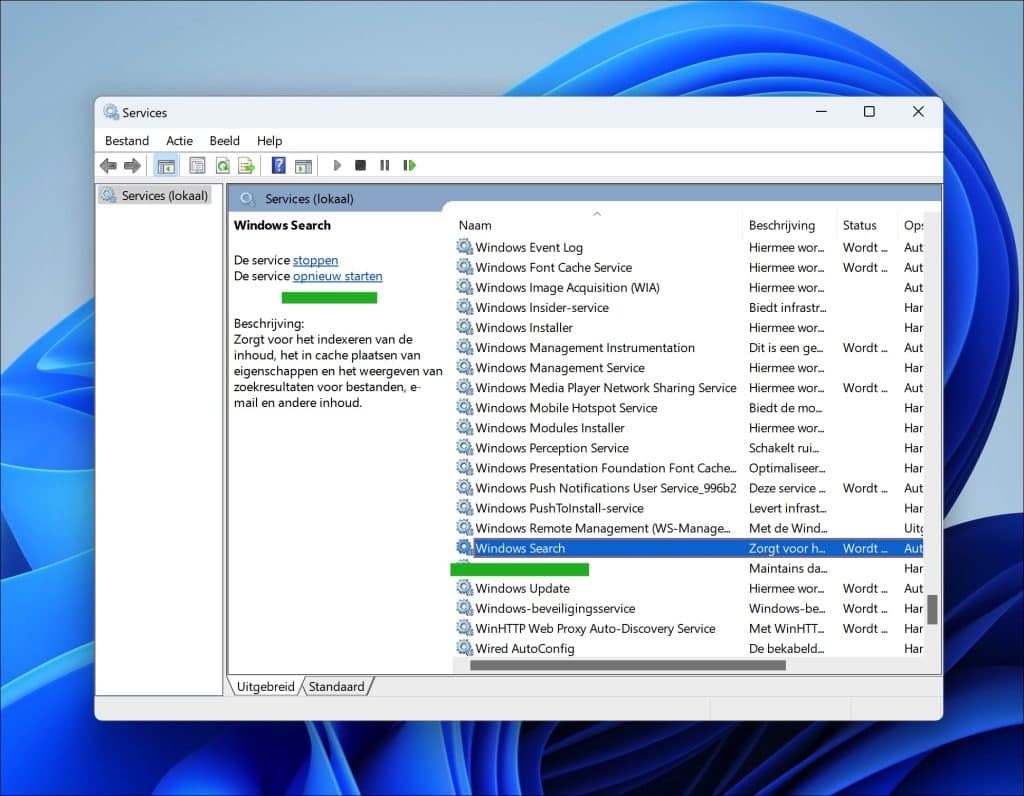Click the Services (lokaal) header magnifier icon
Image resolution: width=1024 pixels, height=796 pixels.
pyautogui.click(x=247, y=199)
